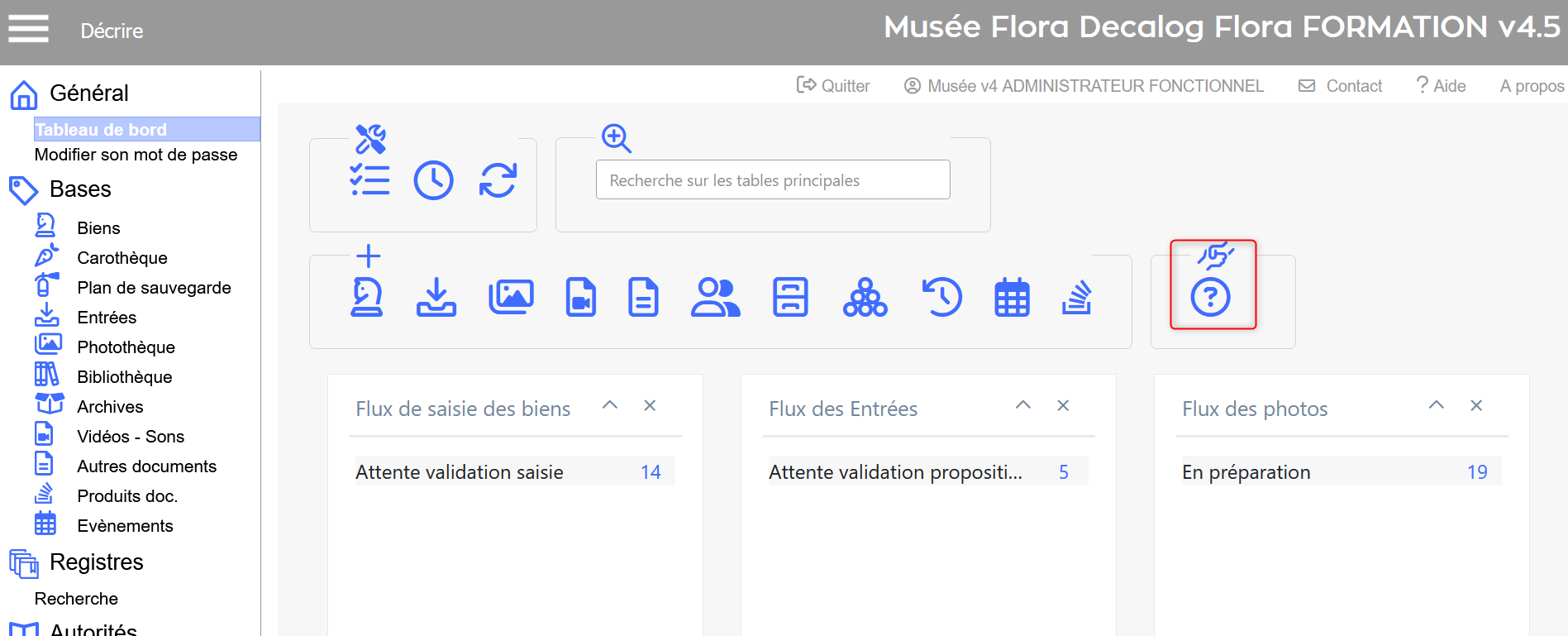1568x636 pixels.
Task: Click the Général home icon
Action: pyautogui.click(x=24, y=94)
